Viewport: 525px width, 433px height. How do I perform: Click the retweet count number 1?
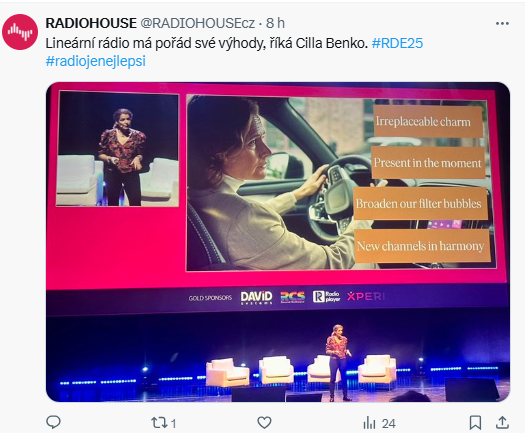173,424
